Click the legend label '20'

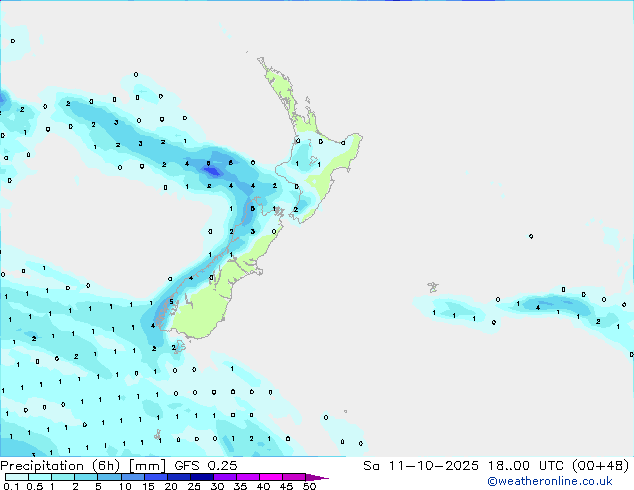pyautogui.click(x=171, y=486)
